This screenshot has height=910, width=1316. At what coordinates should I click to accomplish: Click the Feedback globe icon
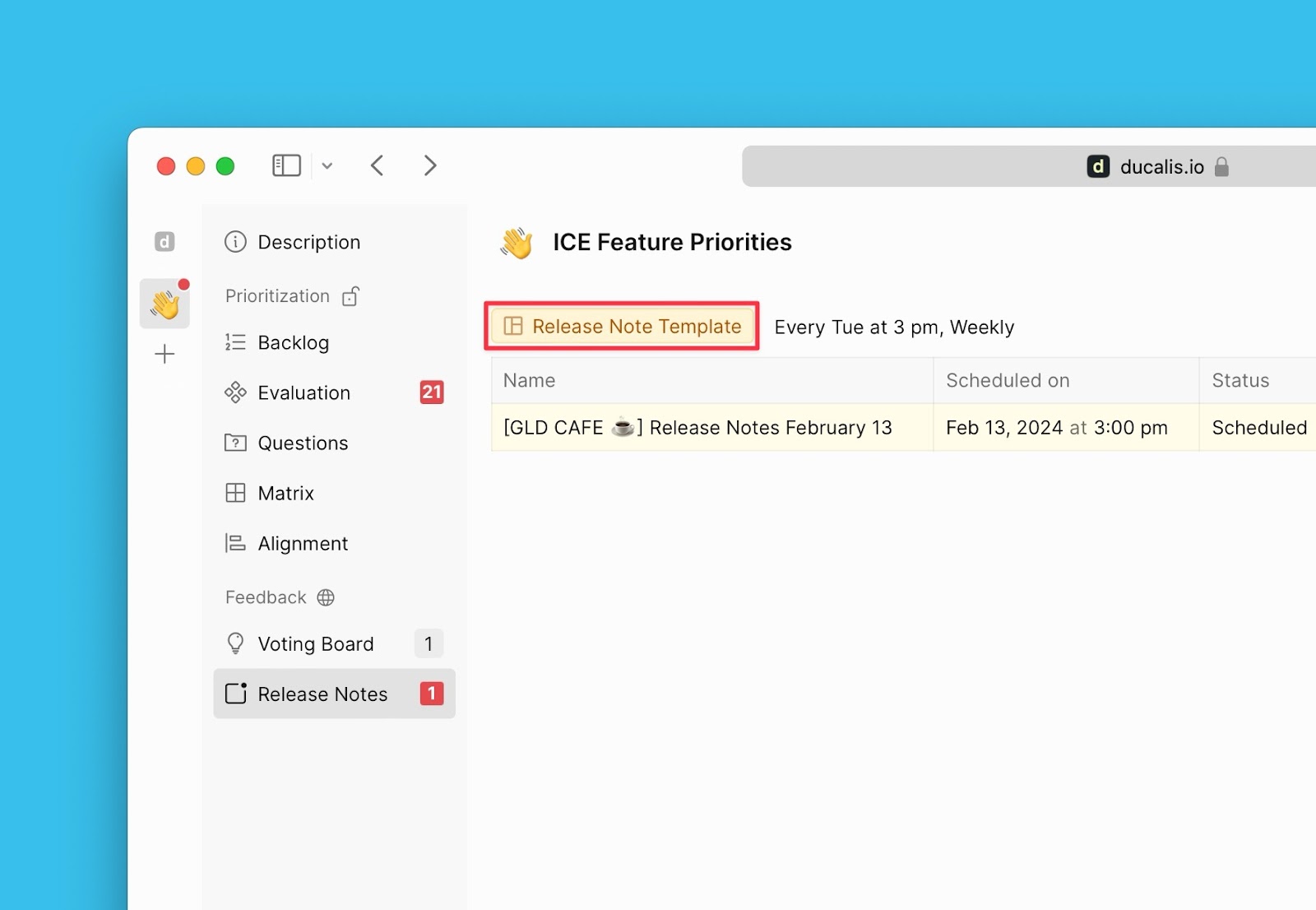point(326,597)
